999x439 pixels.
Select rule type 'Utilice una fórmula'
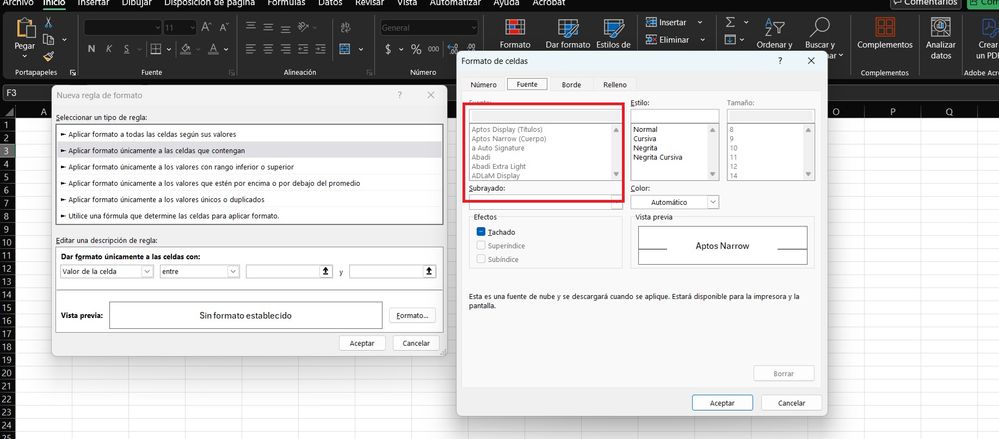[x=170, y=216]
